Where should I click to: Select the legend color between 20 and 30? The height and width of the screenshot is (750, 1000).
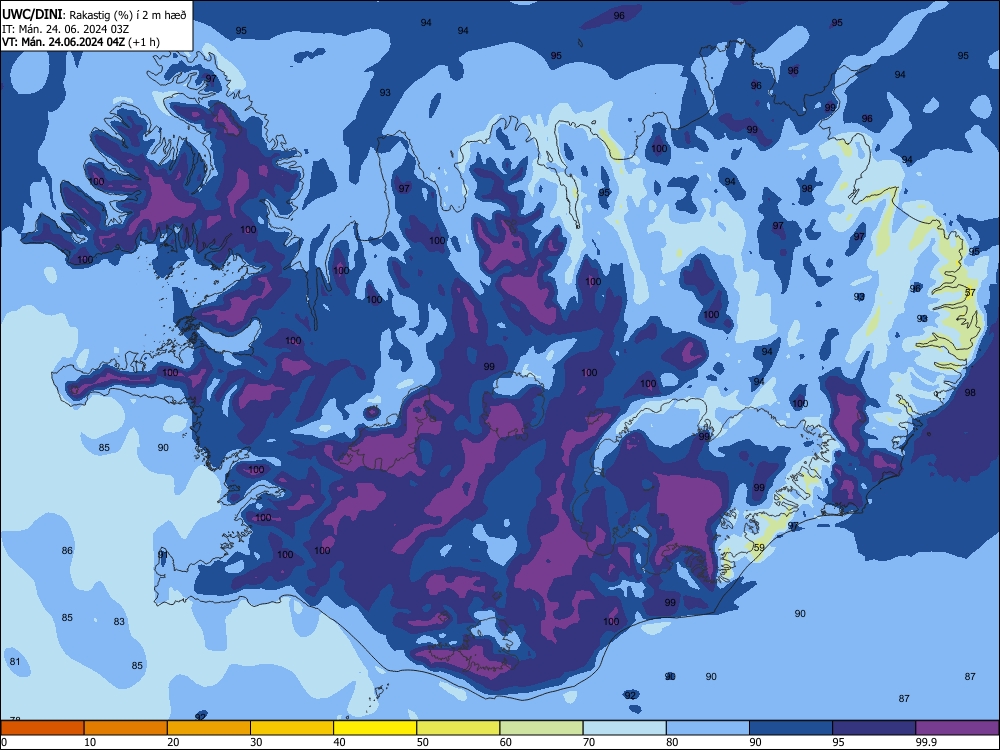pos(209,728)
